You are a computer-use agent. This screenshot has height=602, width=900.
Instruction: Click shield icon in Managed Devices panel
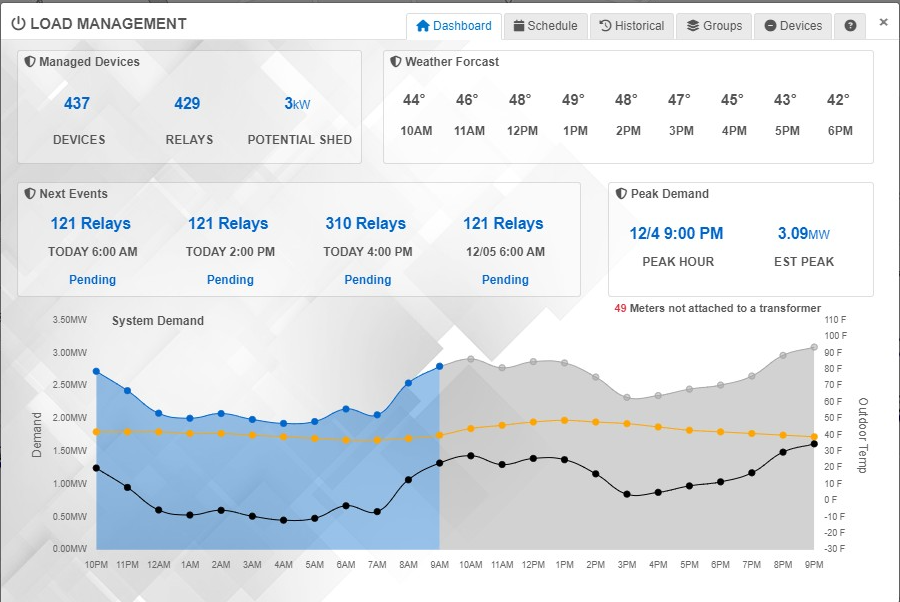pyautogui.click(x=30, y=62)
